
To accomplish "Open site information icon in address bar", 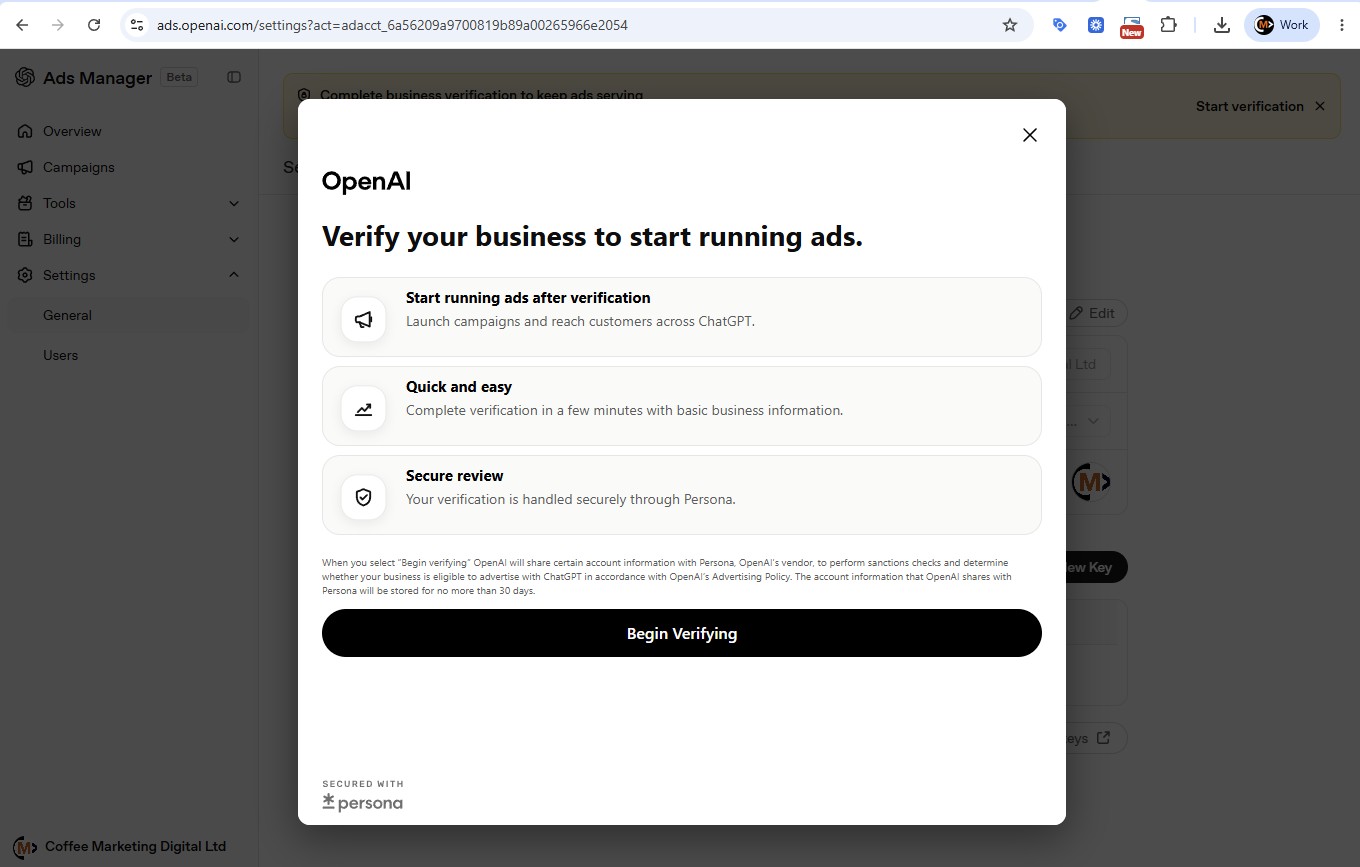I will (138, 25).
